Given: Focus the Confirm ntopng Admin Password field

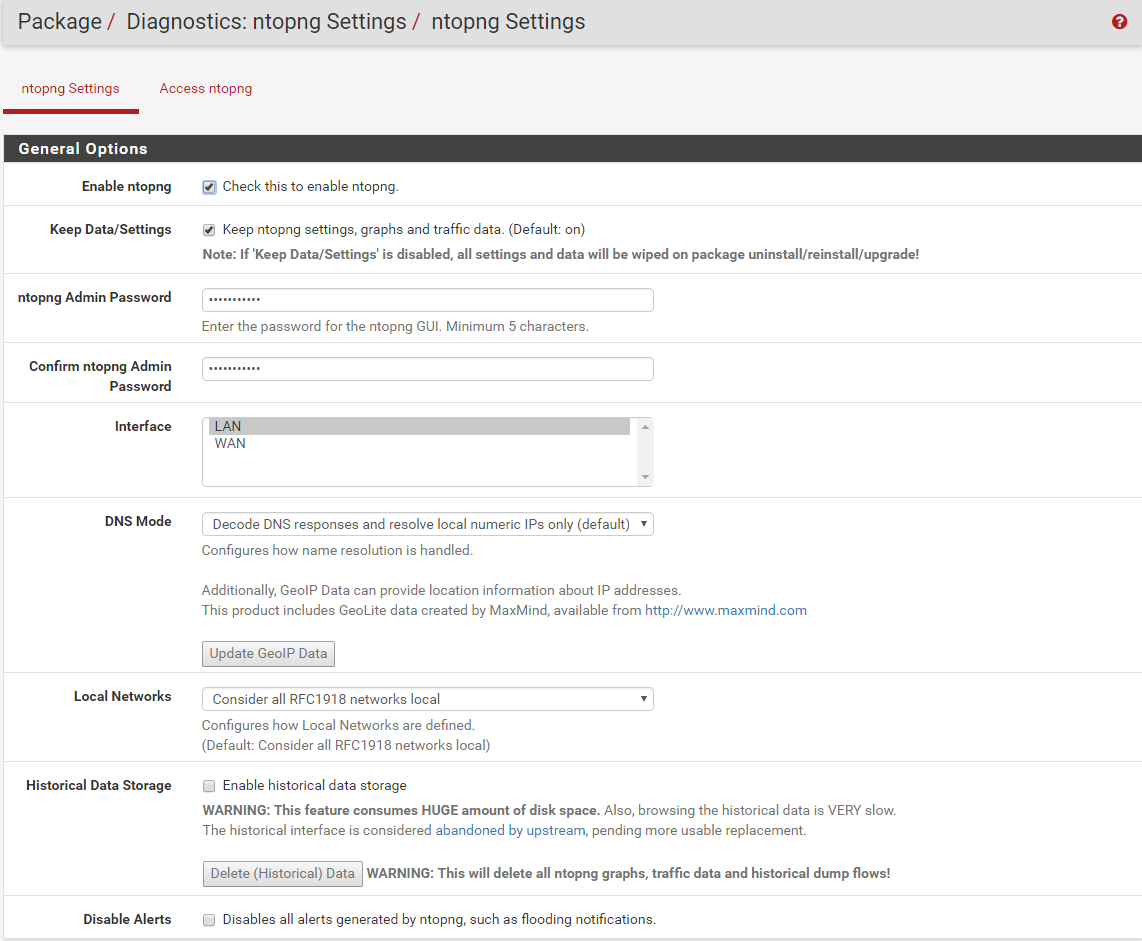Looking at the screenshot, I should pyautogui.click(x=428, y=369).
